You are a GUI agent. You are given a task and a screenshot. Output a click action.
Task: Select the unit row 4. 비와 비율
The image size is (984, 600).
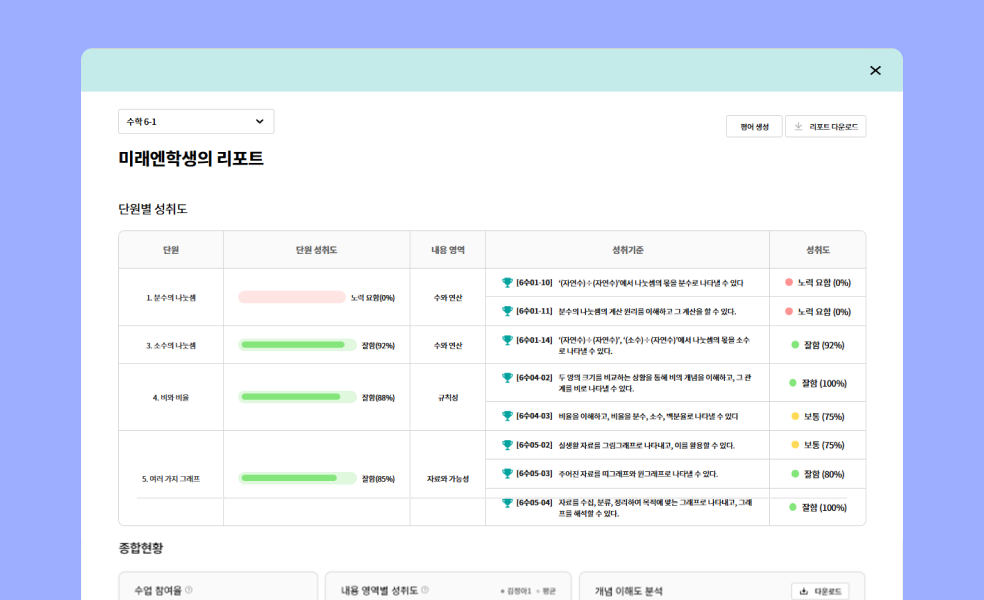171,397
